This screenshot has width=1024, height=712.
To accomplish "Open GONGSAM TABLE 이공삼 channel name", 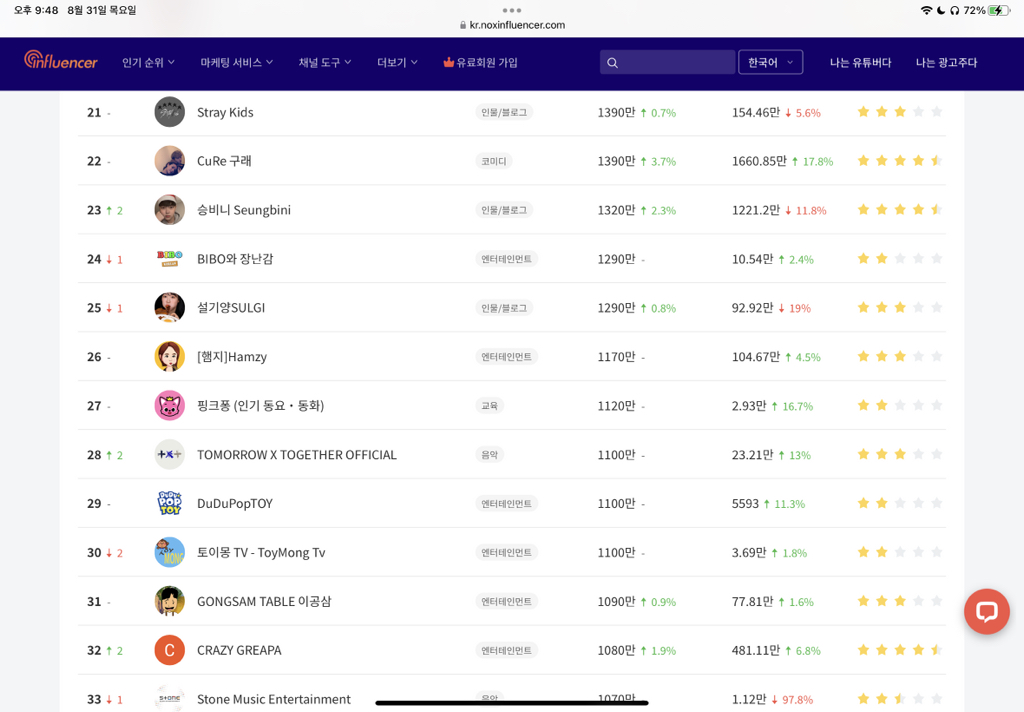I will coord(264,602).
